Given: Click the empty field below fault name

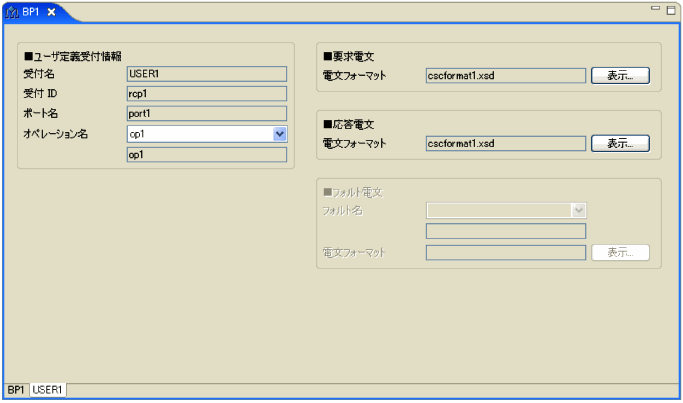Looking at the screenshot, I should click(505, 231).
